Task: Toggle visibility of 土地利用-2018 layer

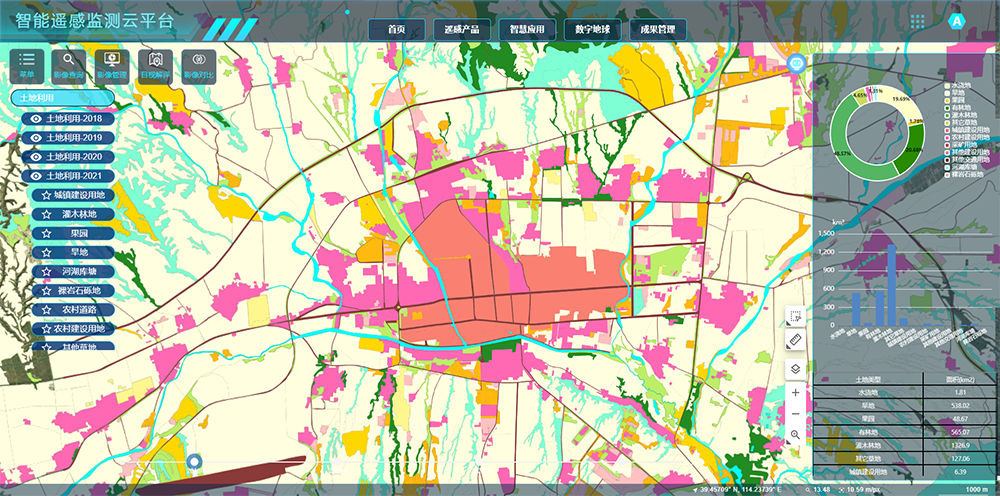Action: pyautogui.click(x=37, y=119)
